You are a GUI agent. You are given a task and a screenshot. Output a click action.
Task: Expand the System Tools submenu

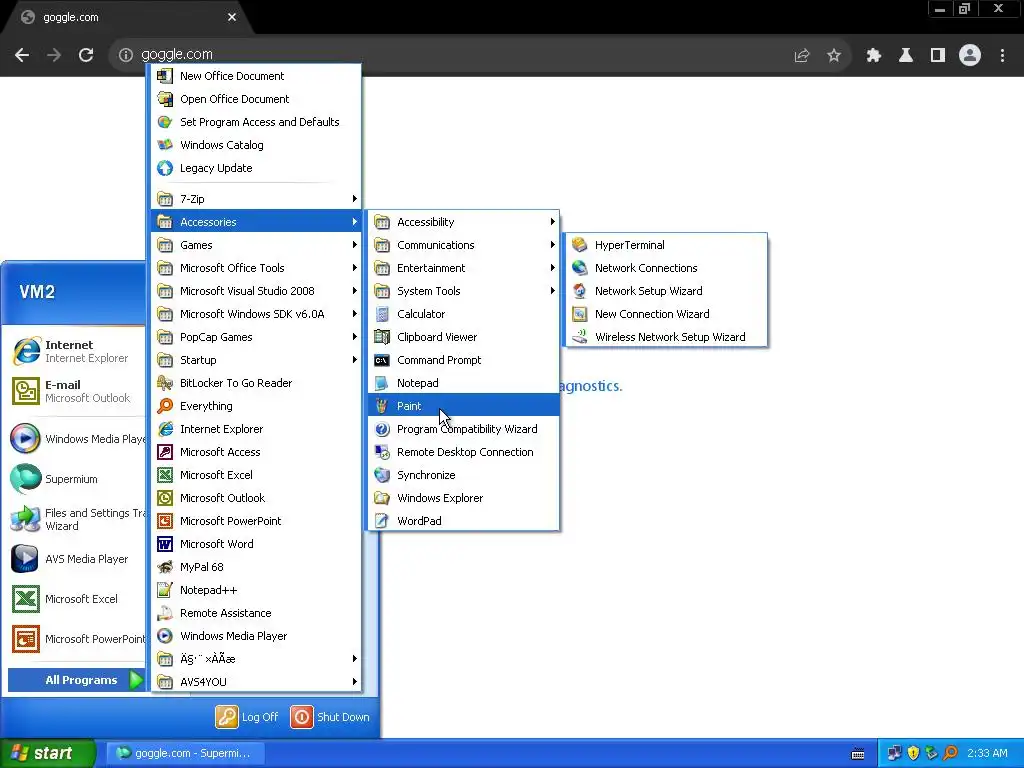[x=464, y=291]
